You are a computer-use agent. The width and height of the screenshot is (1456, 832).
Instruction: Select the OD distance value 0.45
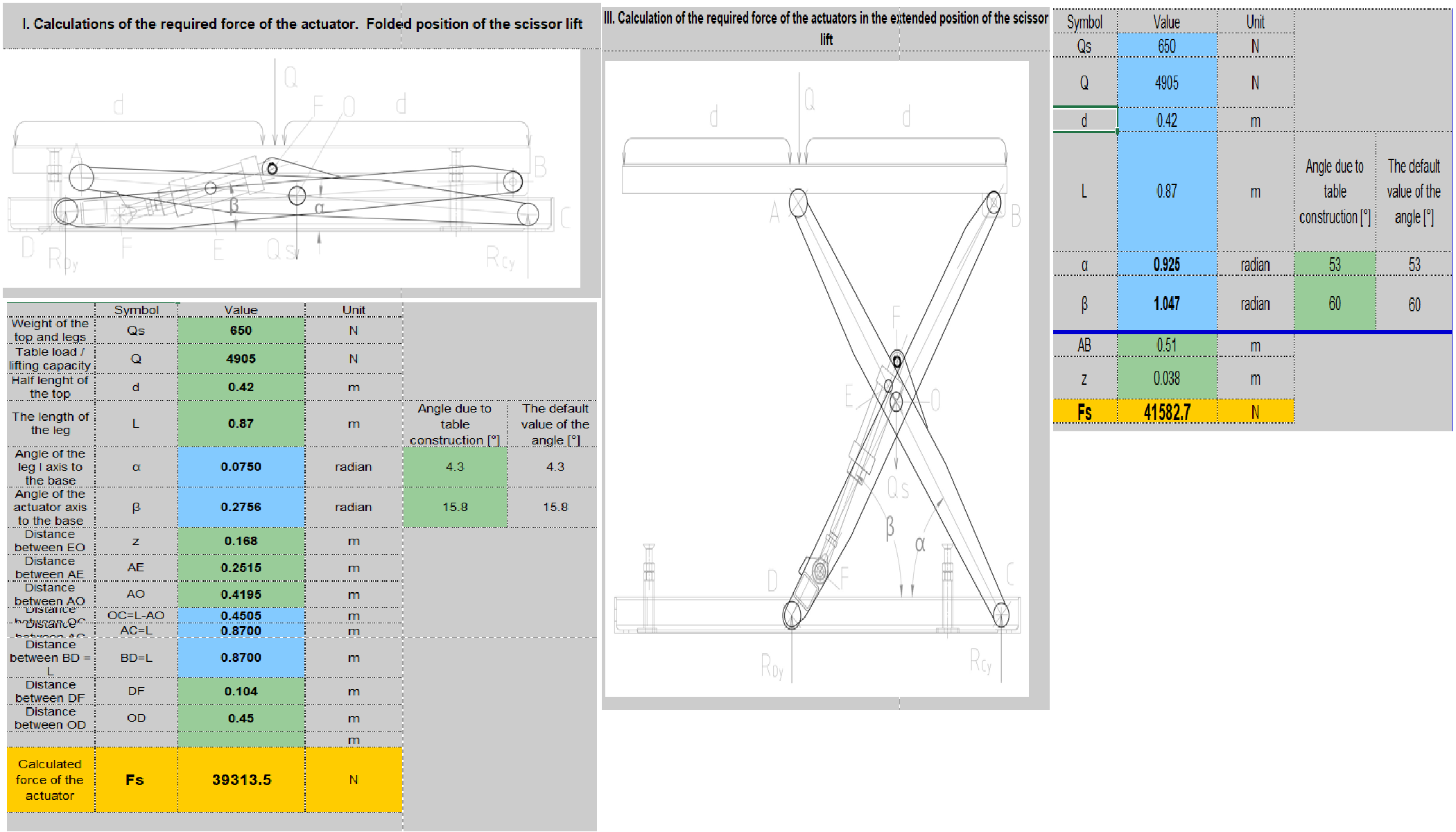click(x=241, y=718)
